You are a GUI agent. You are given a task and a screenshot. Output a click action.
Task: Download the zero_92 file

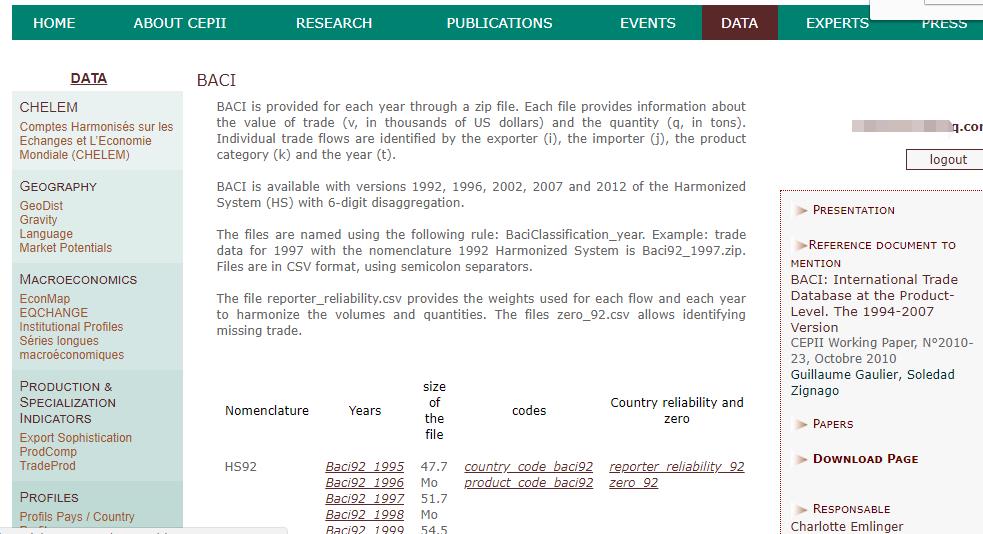tap(633, 483)
